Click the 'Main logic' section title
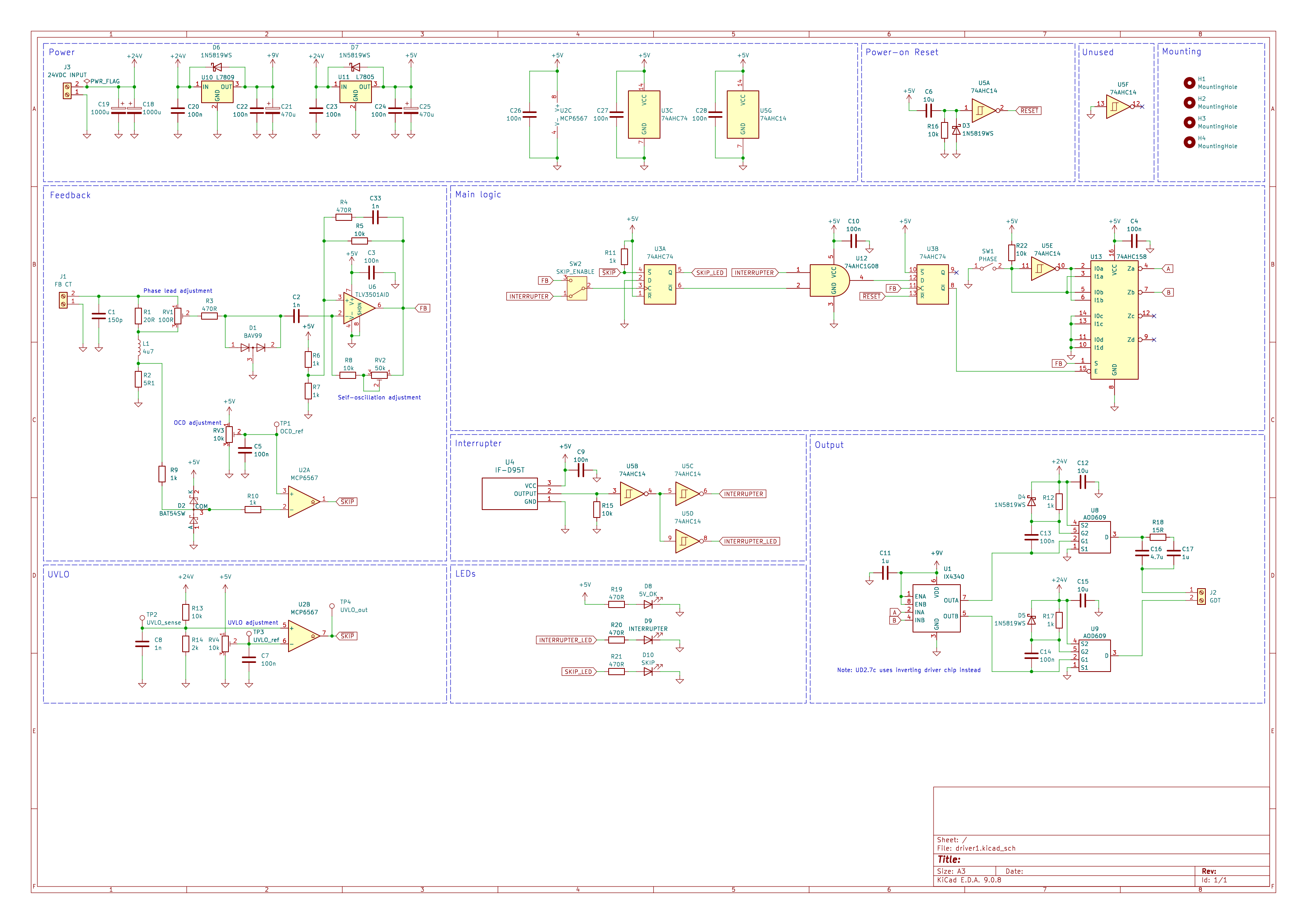 point(478,195)
